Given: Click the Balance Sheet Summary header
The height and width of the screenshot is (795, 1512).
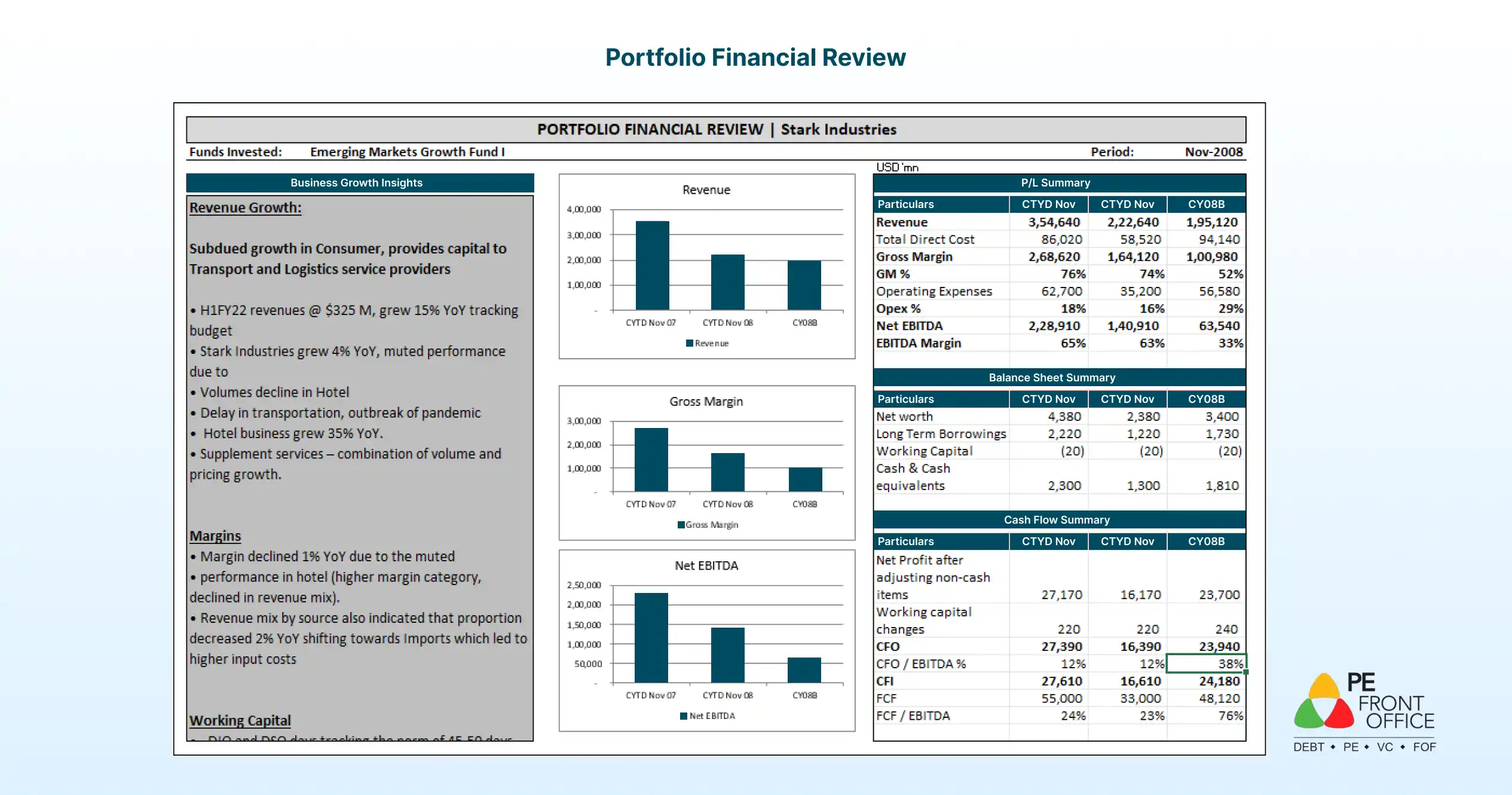Looking at the screenshot, I should click(1060, 378).
